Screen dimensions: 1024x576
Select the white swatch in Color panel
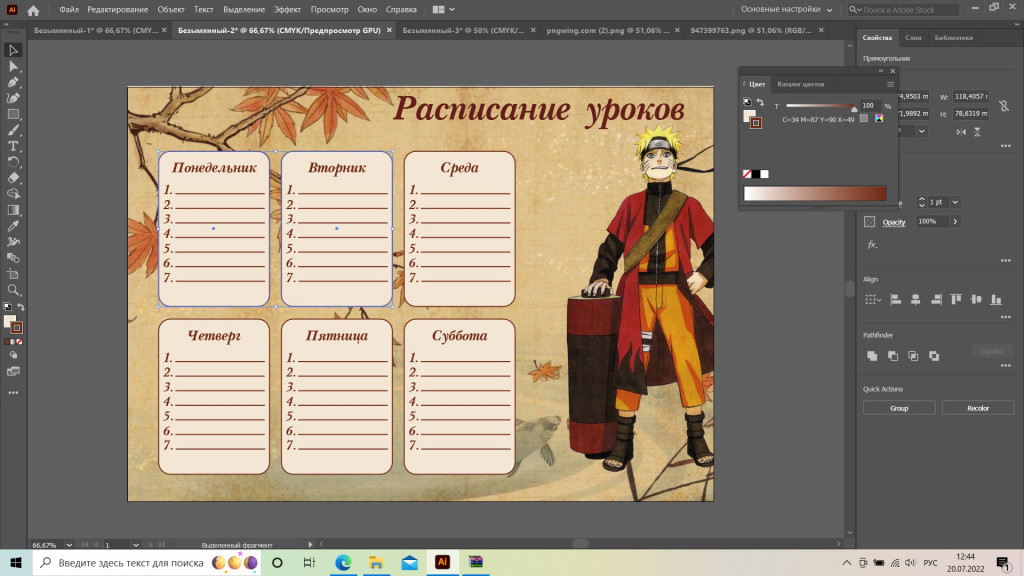pos(765,174)
